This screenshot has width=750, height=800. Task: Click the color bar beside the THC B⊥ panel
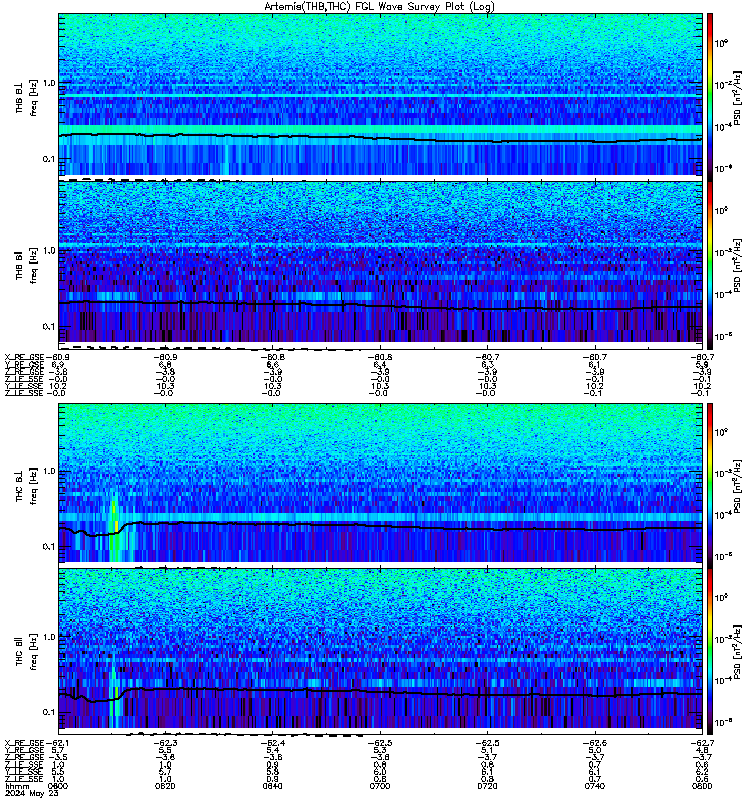pyautogui.click(x=710, y=485)
